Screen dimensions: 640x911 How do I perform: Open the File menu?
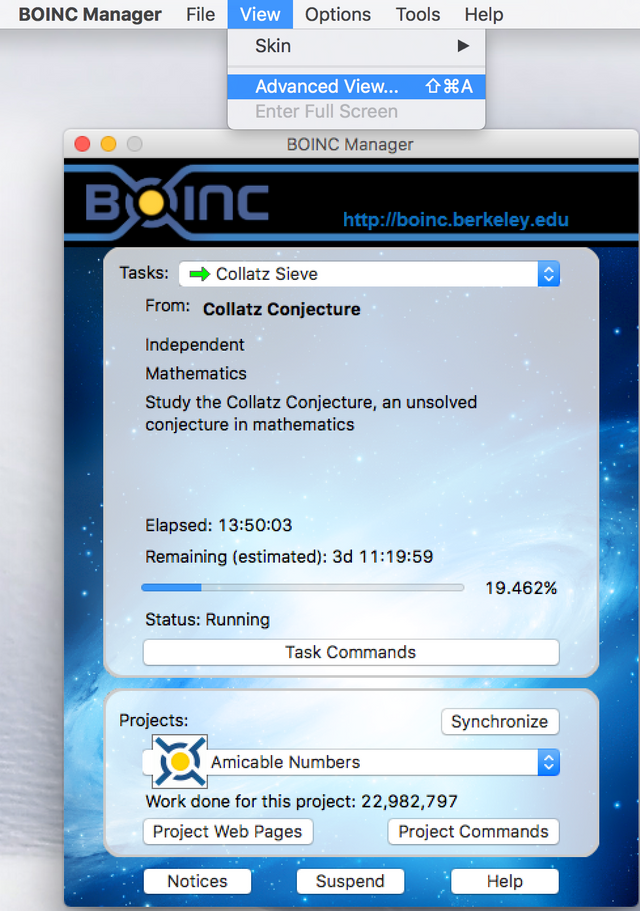(x=200, y=14)
